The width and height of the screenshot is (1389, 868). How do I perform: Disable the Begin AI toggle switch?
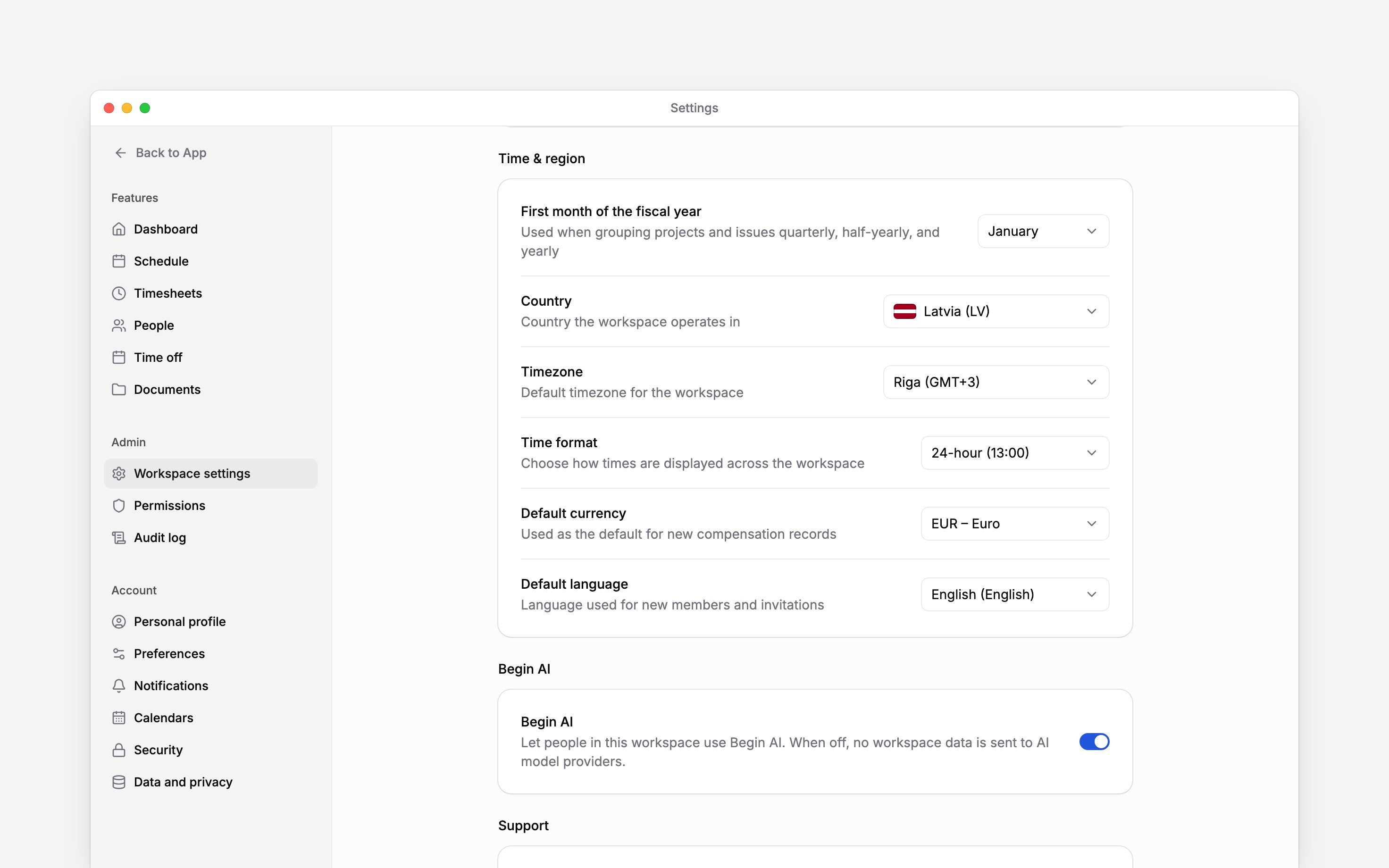click(x=1094, y=742)
